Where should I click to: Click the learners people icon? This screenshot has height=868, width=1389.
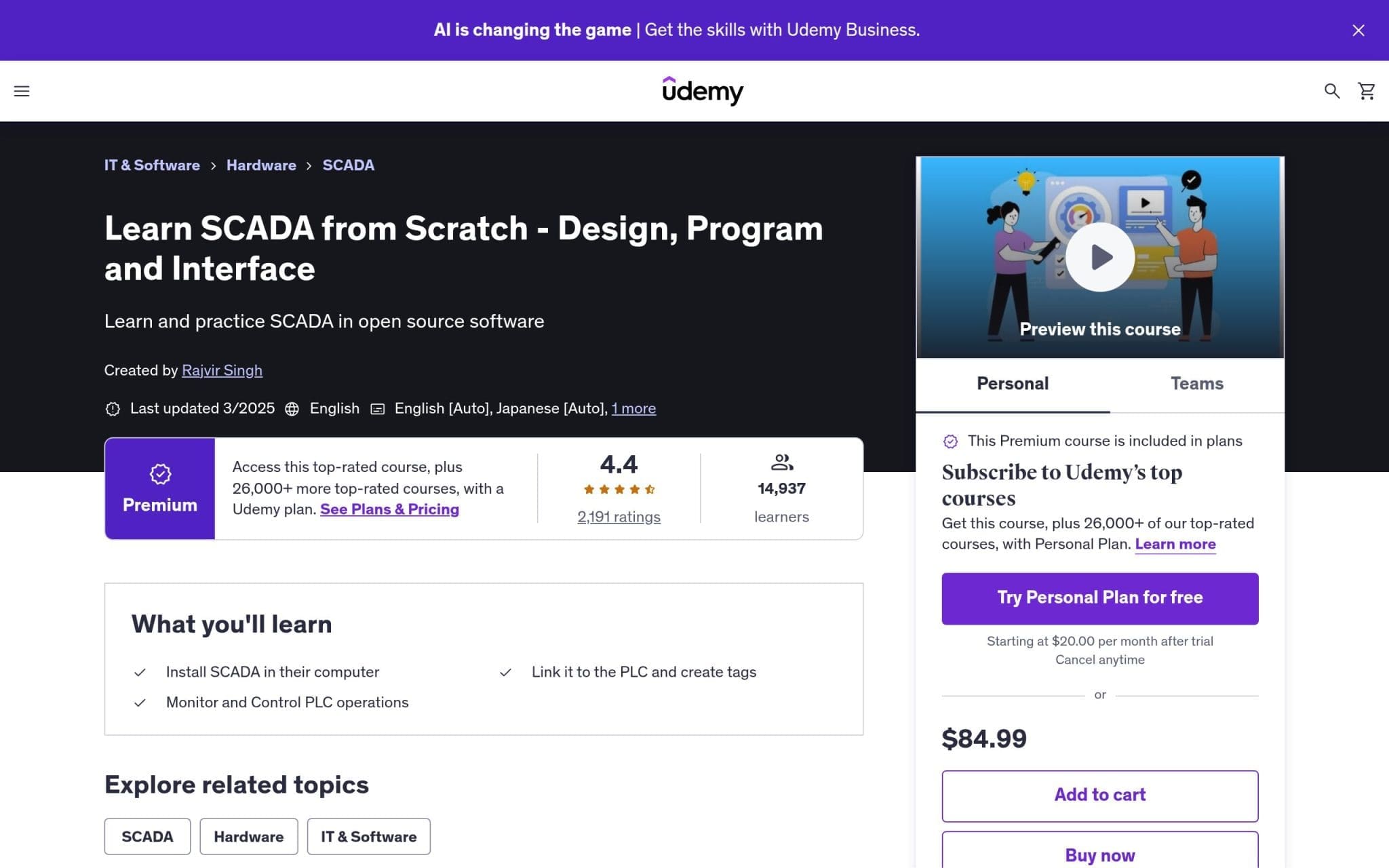pyautogui.click(x=782, y=462)
